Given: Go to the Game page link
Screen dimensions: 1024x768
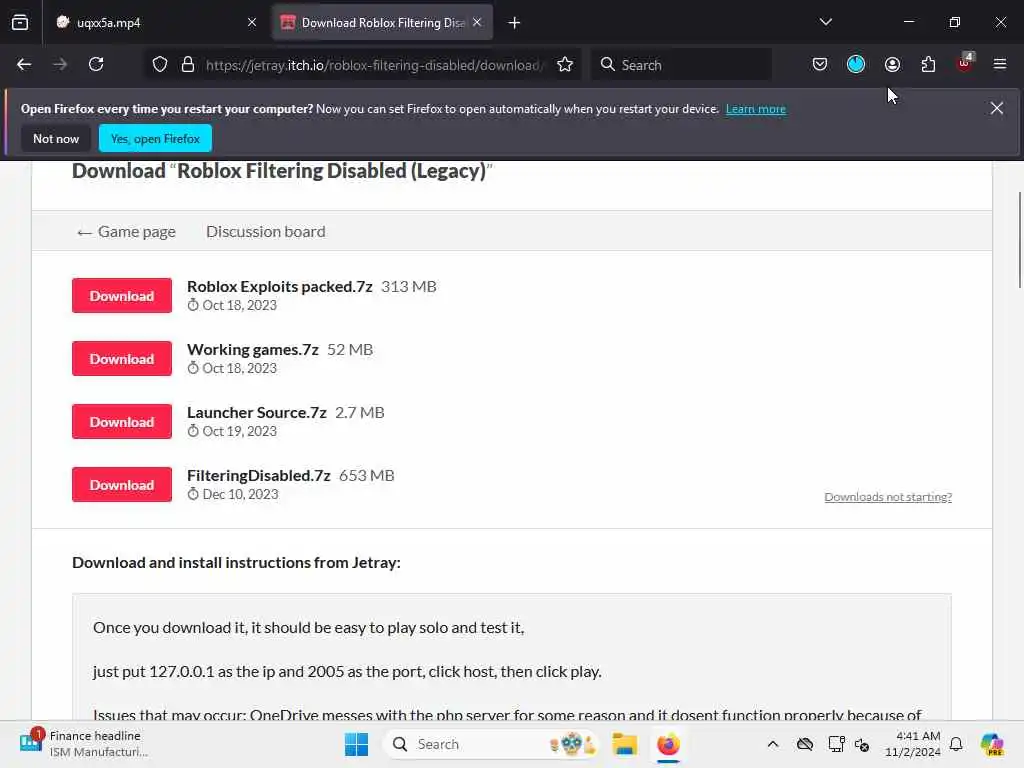Looking at the screenshot, I should pos(126,232).
